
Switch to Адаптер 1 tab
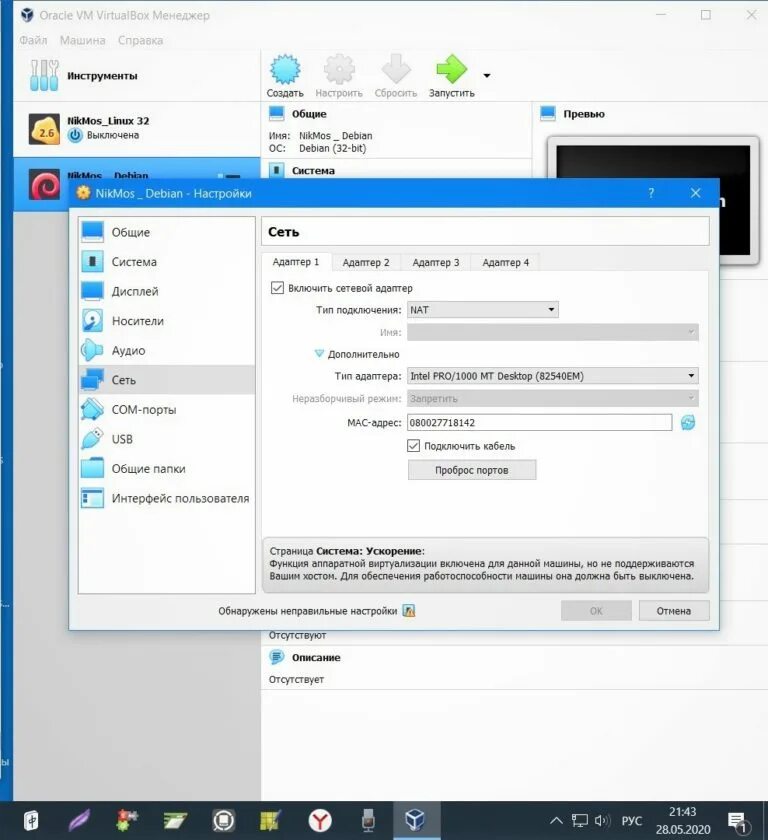tap(296, 262)
